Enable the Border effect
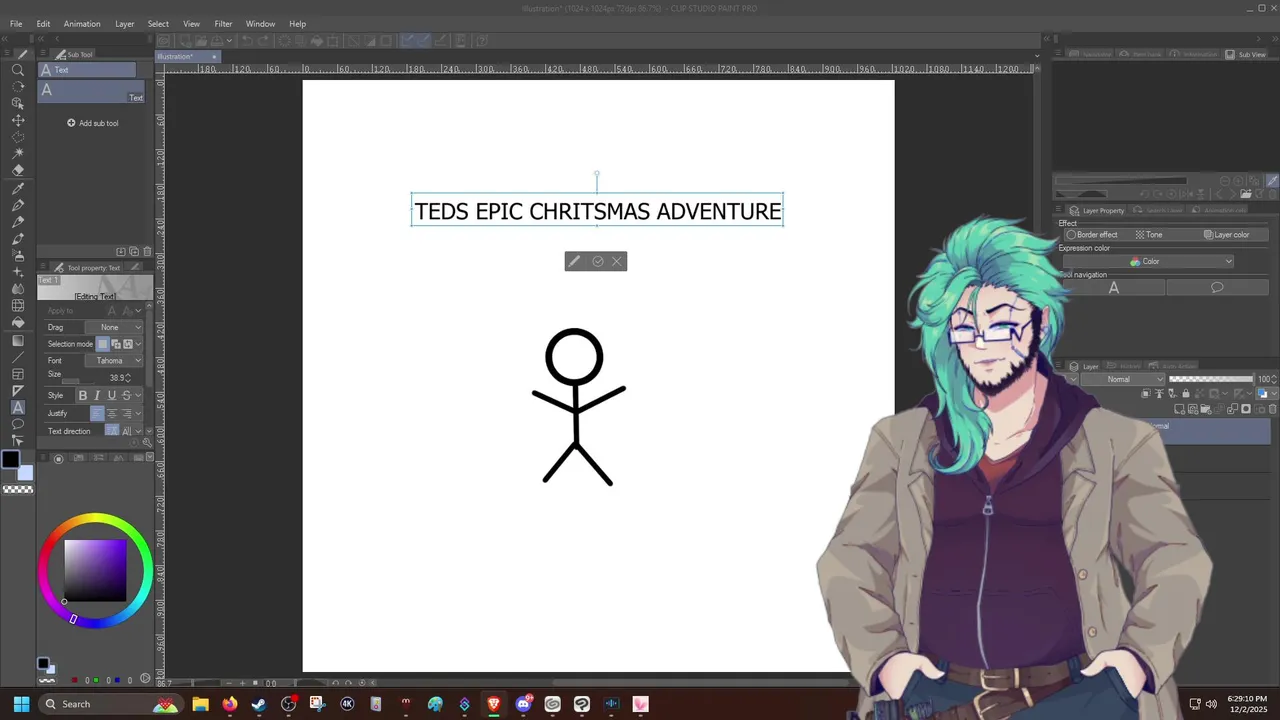 (x=1091, y=235)
